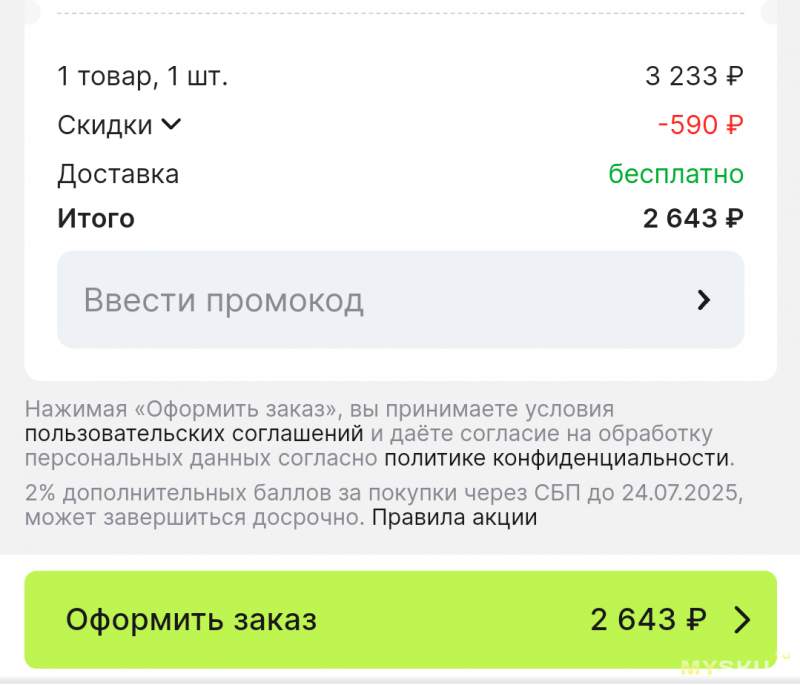Click the 1 товар, 1 шт. label
800x685 pixels.
(x=142, y=77)
